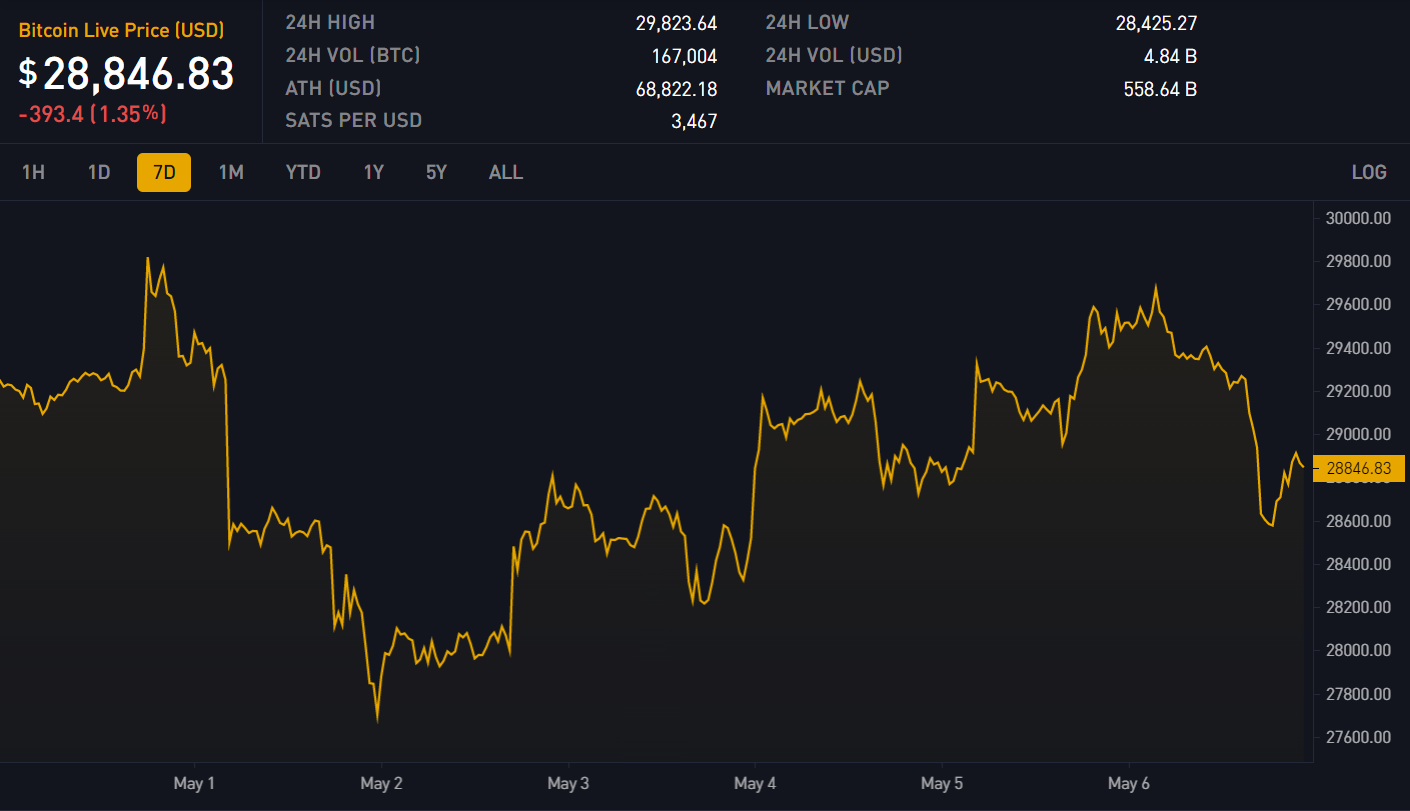1410x811 pixels.
Task: Select the 1Y time range
Action: click(373, 172)
